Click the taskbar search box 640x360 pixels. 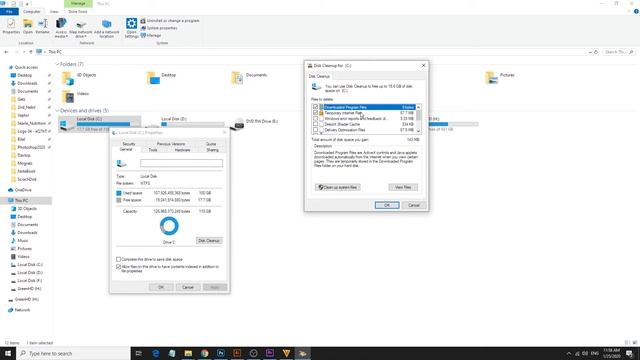click(73, 353)
